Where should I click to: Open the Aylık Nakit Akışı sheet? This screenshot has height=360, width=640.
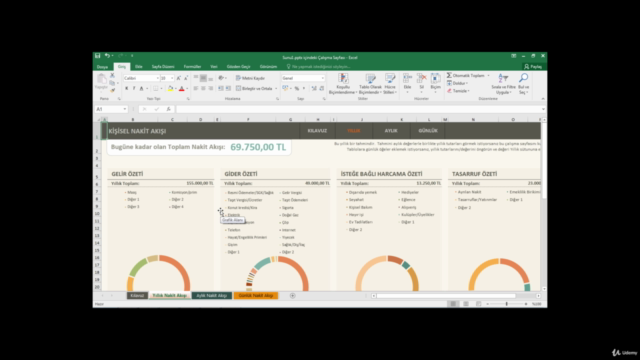211,296
